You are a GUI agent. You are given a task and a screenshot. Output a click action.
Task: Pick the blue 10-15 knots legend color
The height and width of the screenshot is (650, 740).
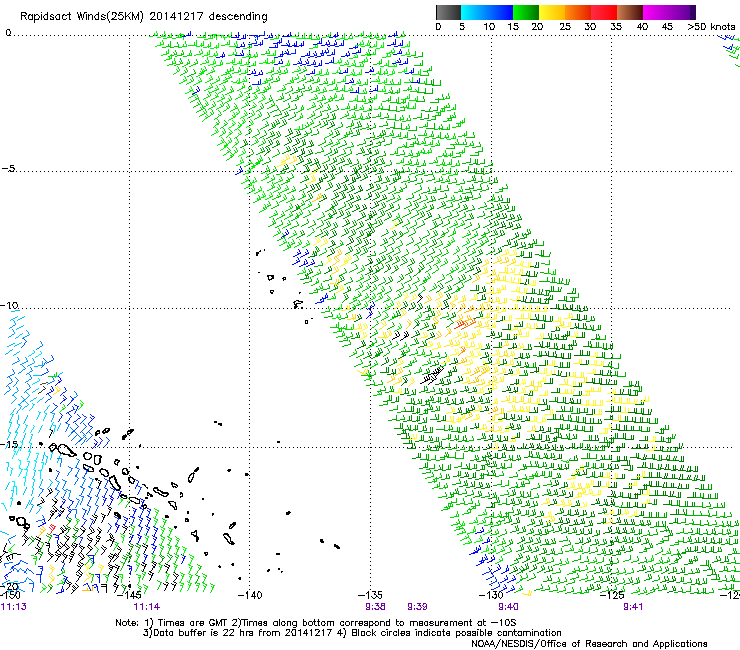point(500,12)
